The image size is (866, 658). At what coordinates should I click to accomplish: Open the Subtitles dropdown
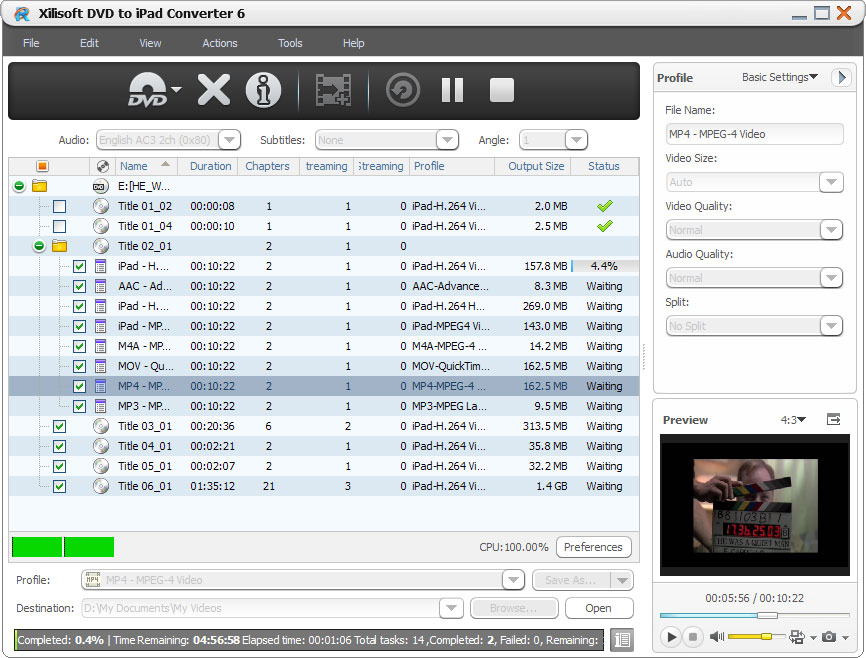tap(447, 140)
